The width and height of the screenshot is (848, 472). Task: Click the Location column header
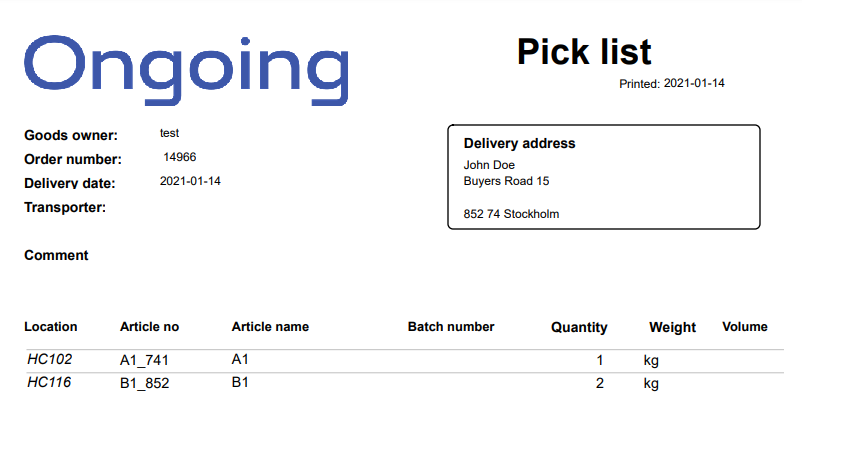pyautogui.click(x=51, y=327)
